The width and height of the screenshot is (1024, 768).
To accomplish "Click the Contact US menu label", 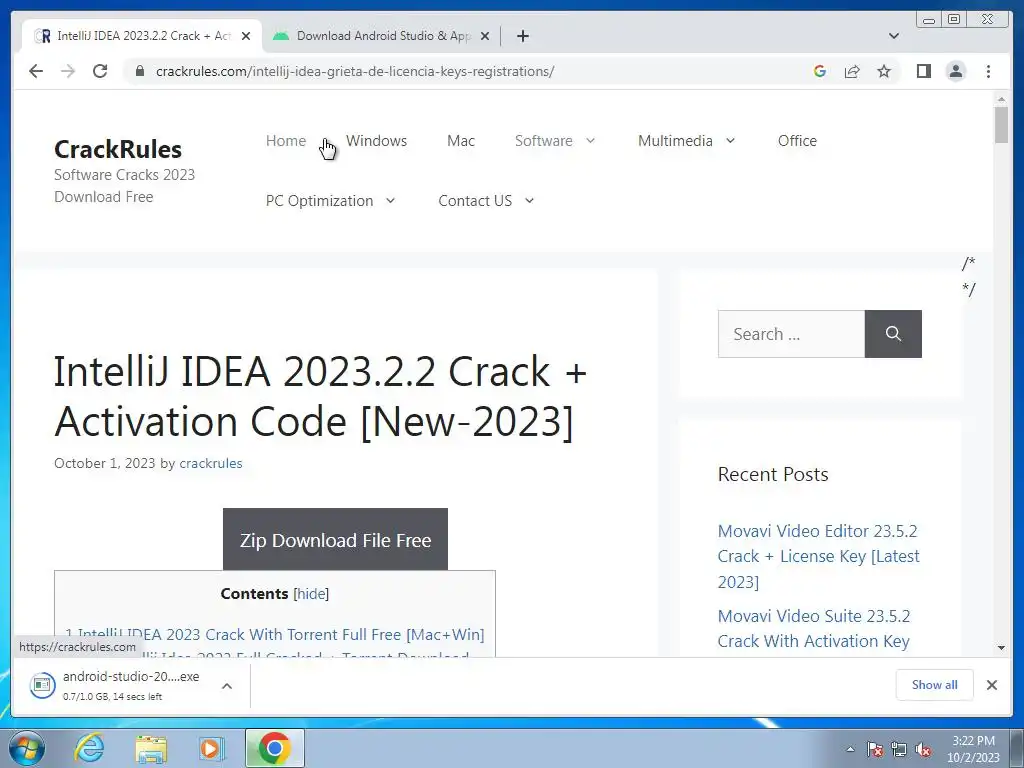I will point(475,200).
